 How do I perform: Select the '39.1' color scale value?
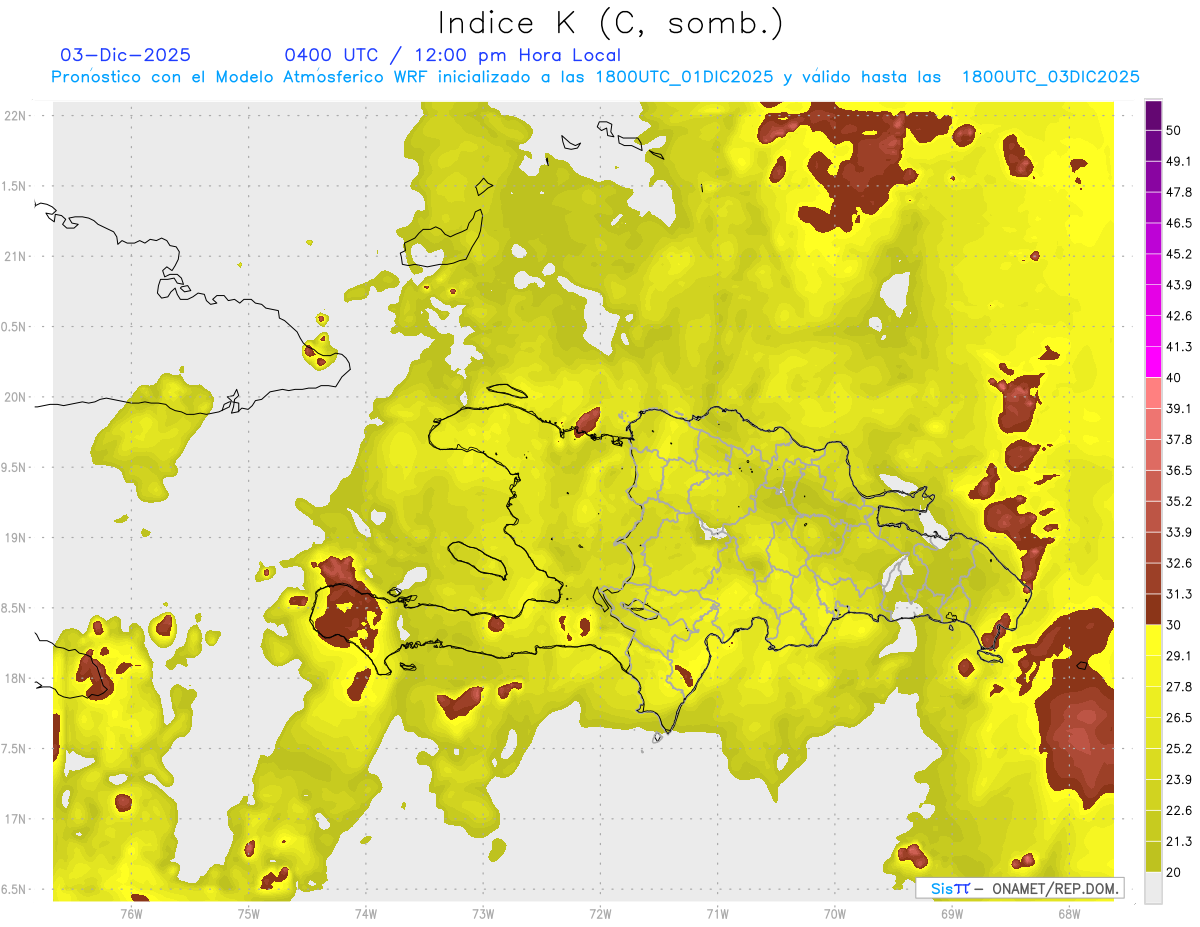click(1179, 408)
